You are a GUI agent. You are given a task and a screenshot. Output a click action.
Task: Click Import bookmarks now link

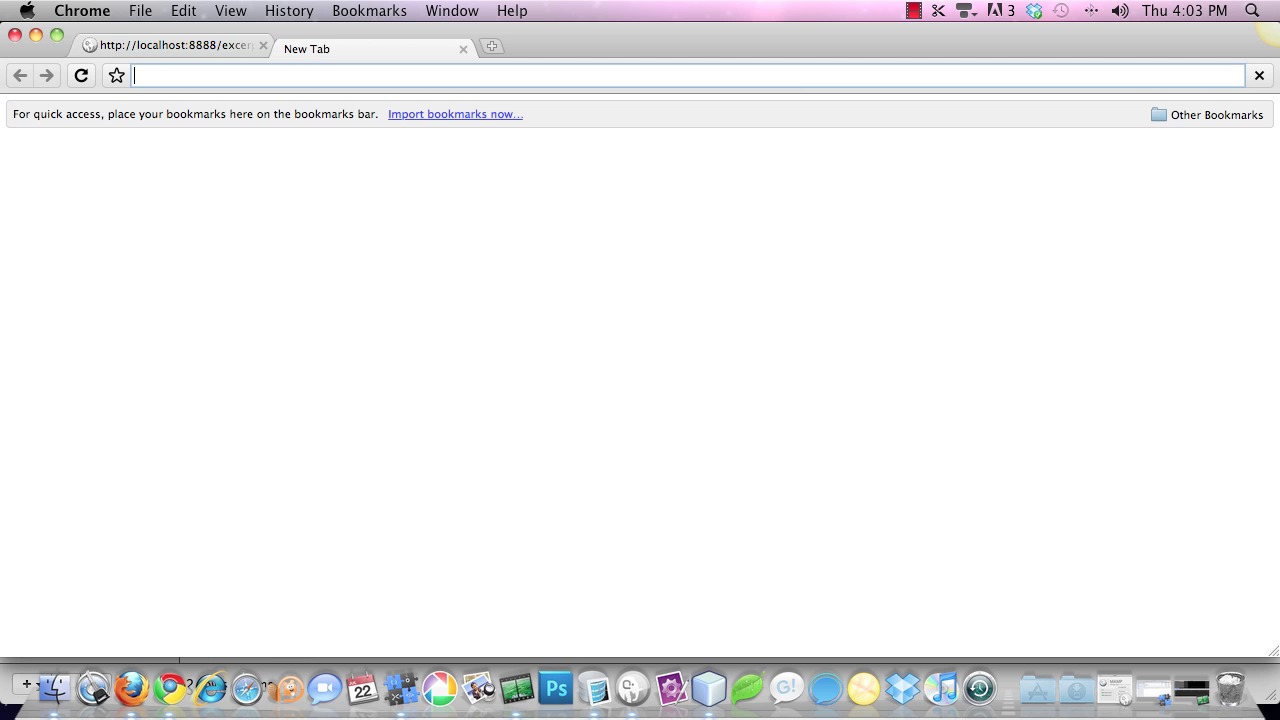455,114
